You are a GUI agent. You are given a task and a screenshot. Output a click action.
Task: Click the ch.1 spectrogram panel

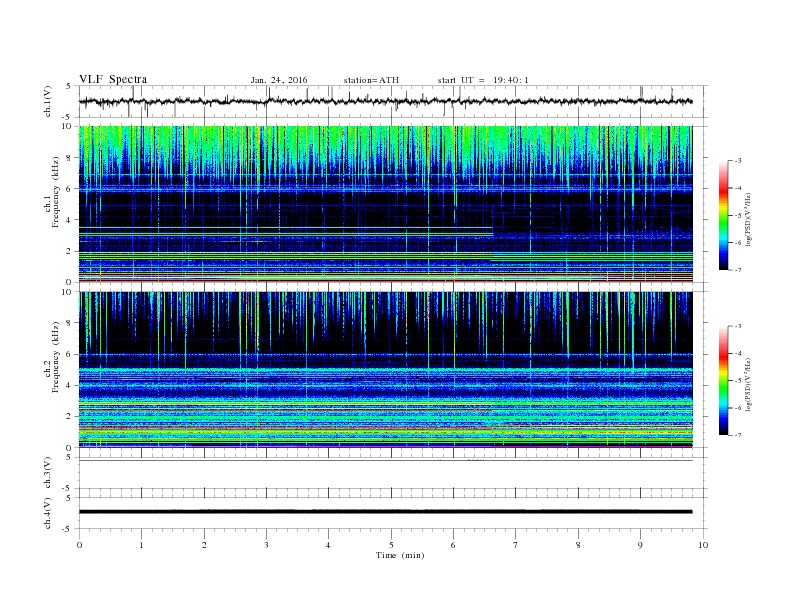[x=385, y=204]
